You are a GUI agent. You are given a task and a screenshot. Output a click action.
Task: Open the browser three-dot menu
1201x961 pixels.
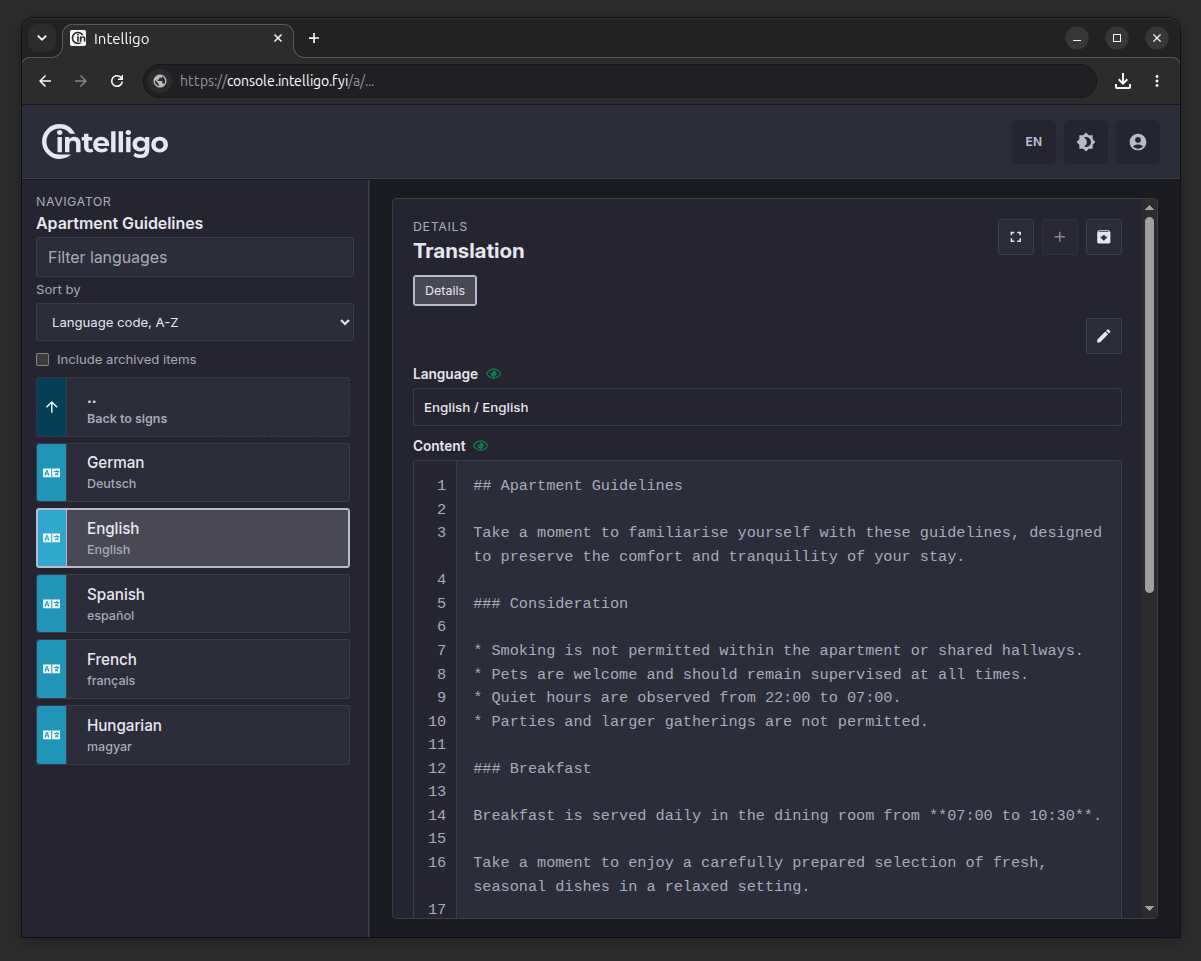pos(1157,81)
